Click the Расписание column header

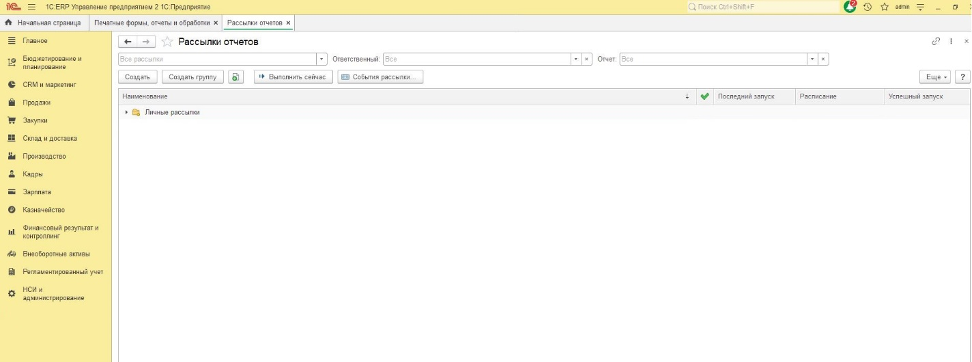tap(840, 97)
